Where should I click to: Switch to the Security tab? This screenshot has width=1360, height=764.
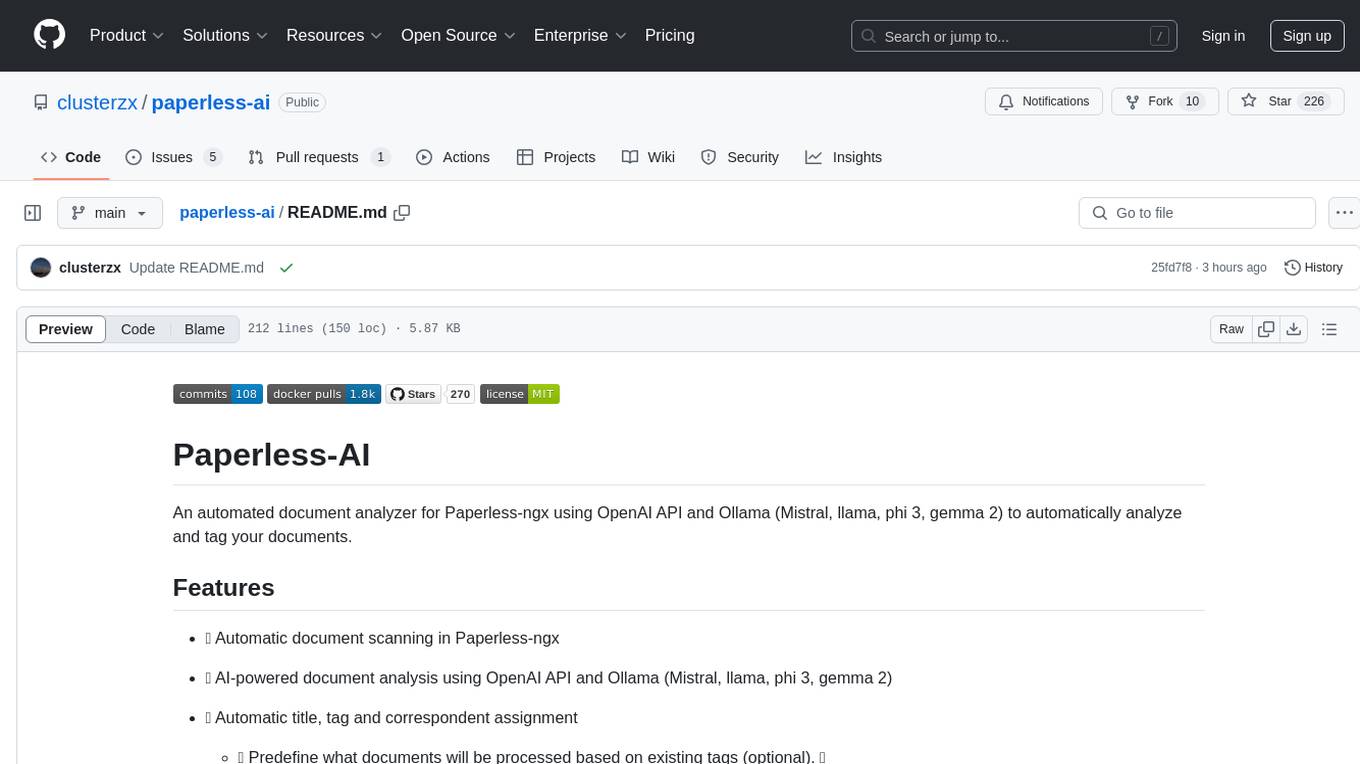pos(740,157)
